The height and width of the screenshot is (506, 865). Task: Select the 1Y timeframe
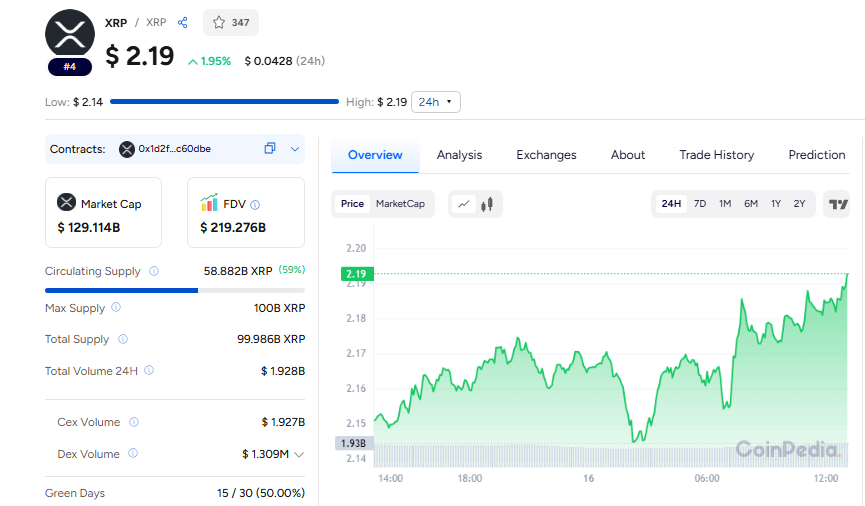(776, 204)
